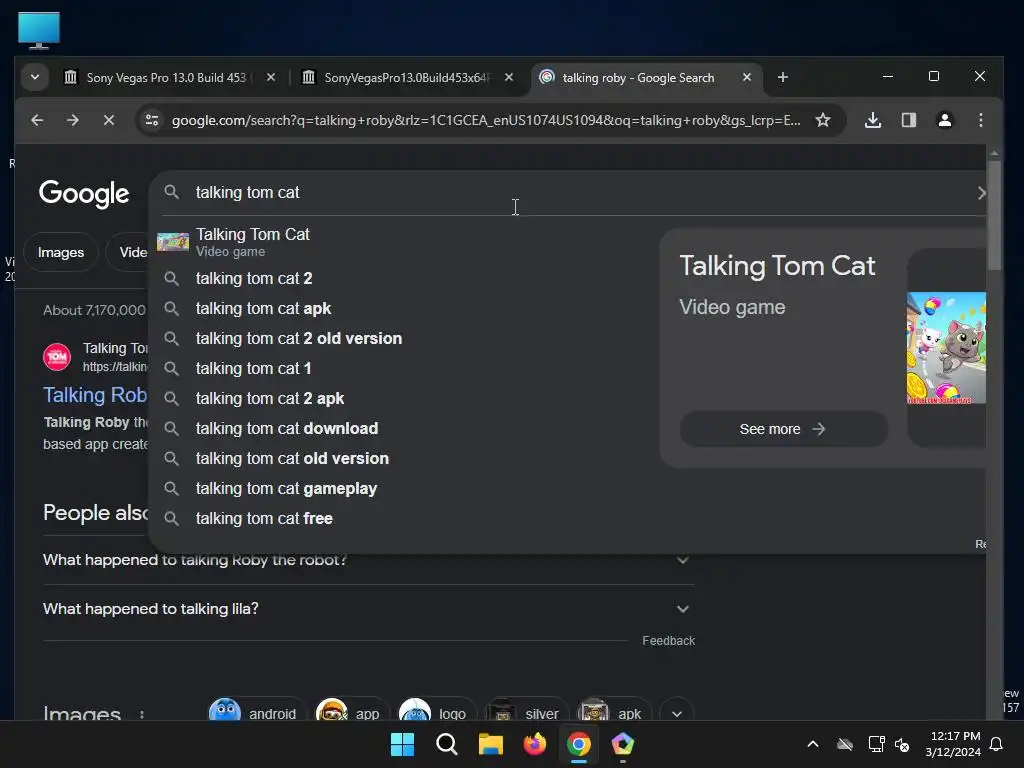Open Images section three-dot options

142,715
